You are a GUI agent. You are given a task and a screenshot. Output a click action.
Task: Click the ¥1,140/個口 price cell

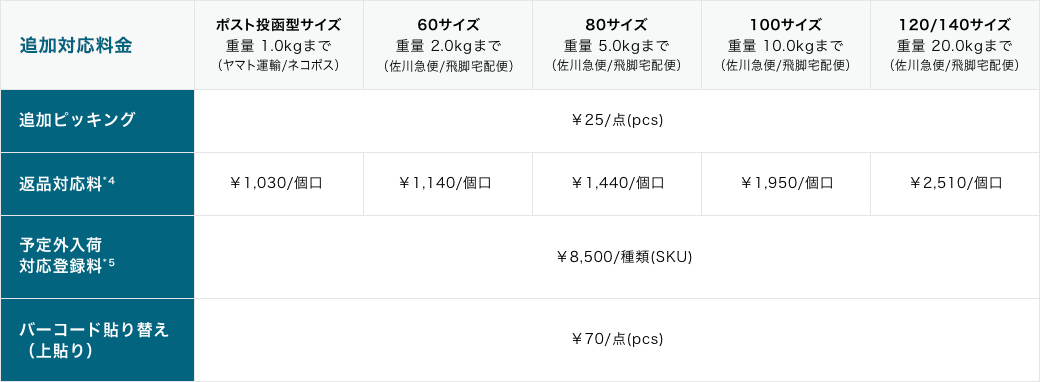(x=448, y=184)
